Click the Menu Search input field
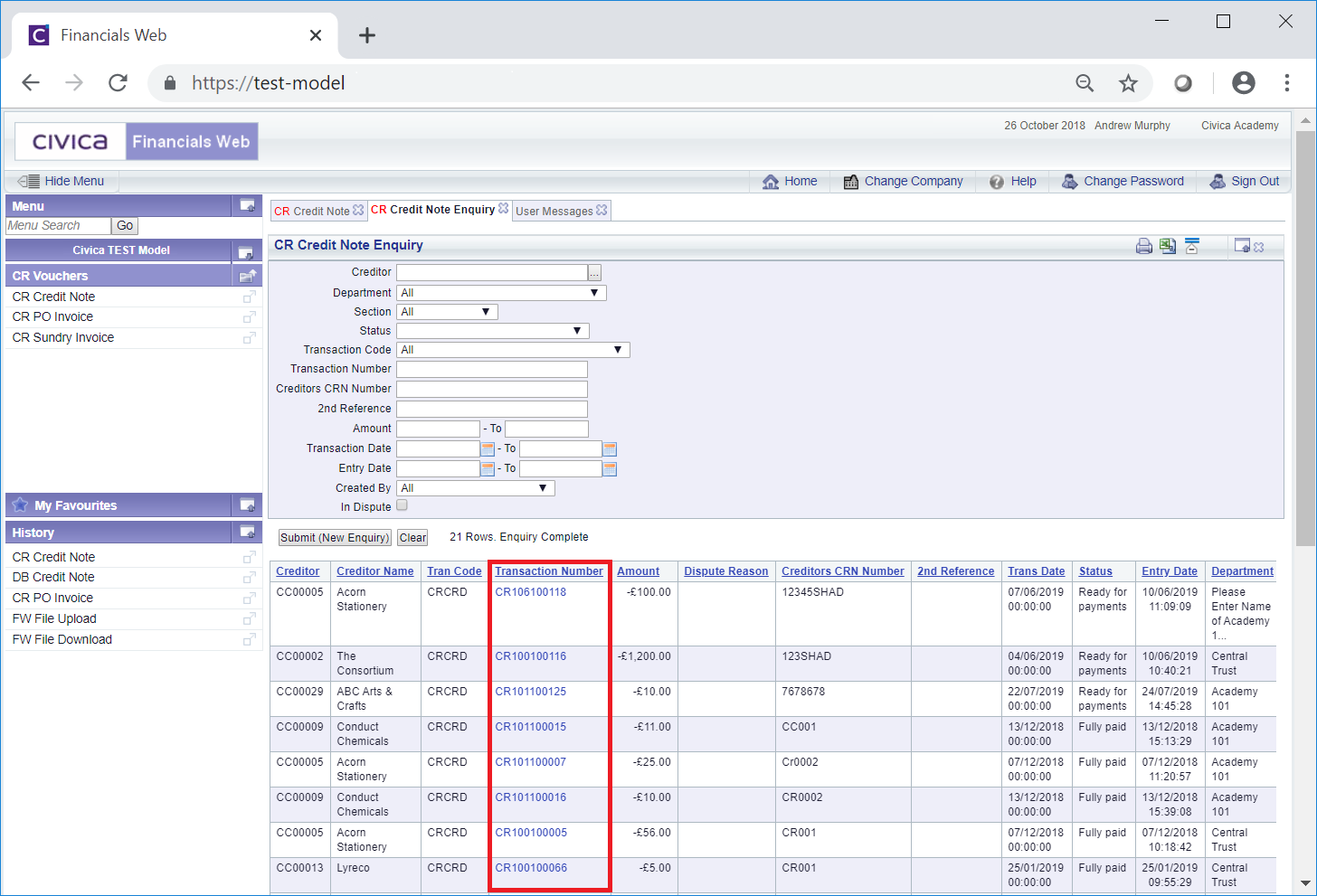Image resolution: width=1317 pixels, height=896 pixels. pos(59,226)
